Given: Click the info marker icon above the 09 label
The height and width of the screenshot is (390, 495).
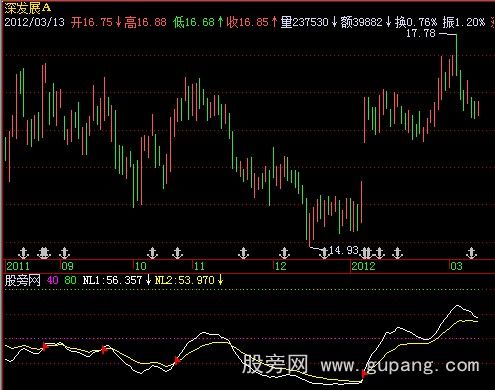Looking at the screenshot, I should pyautogui.click(x=64, y=253).
